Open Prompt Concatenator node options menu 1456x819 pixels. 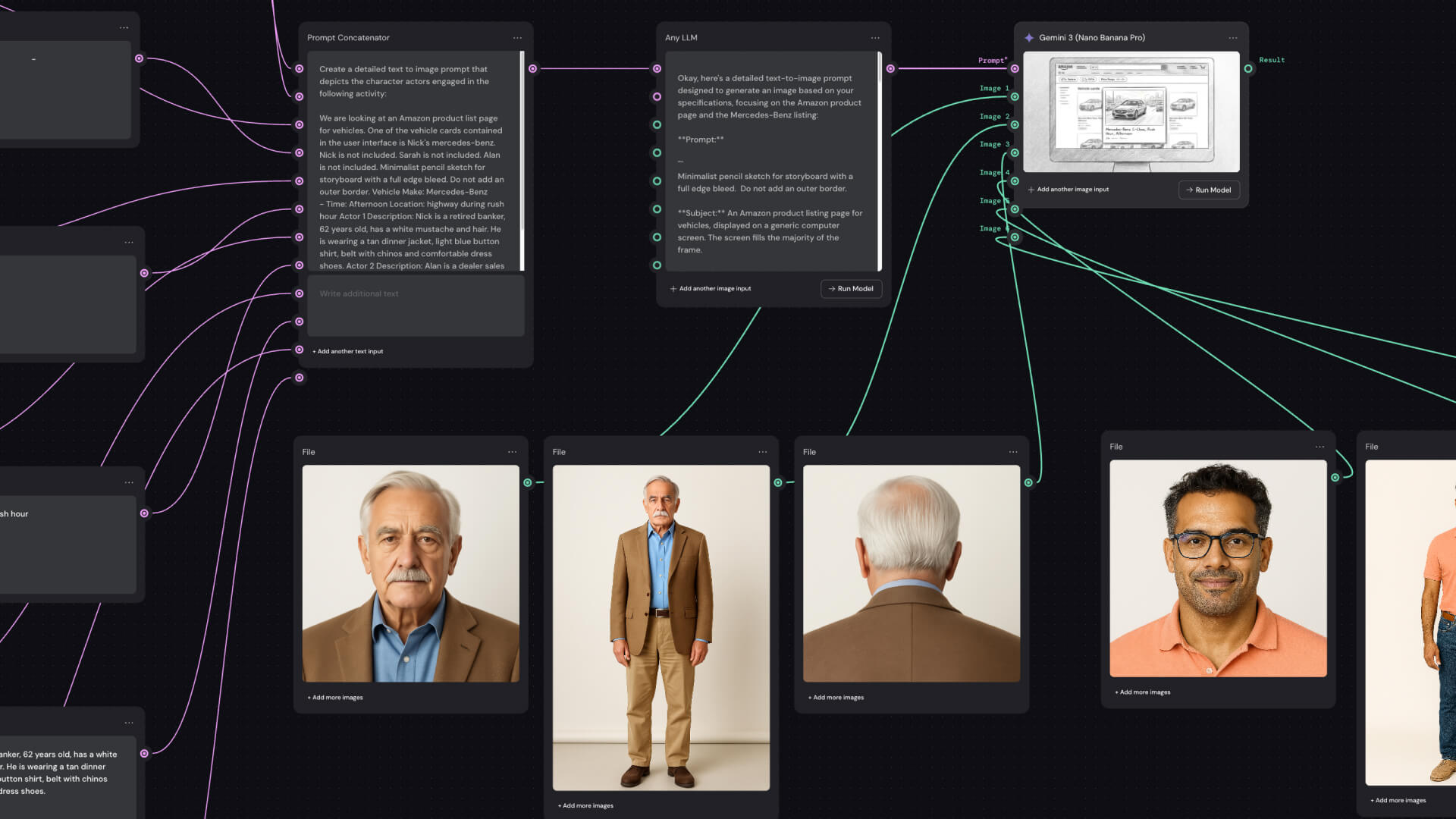[x=517, y=38]
